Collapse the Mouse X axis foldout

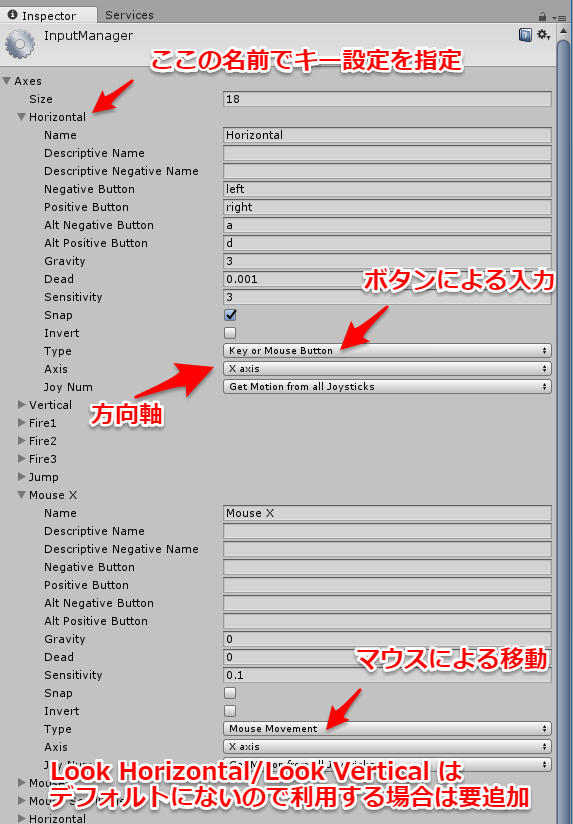tap(22, 495)
